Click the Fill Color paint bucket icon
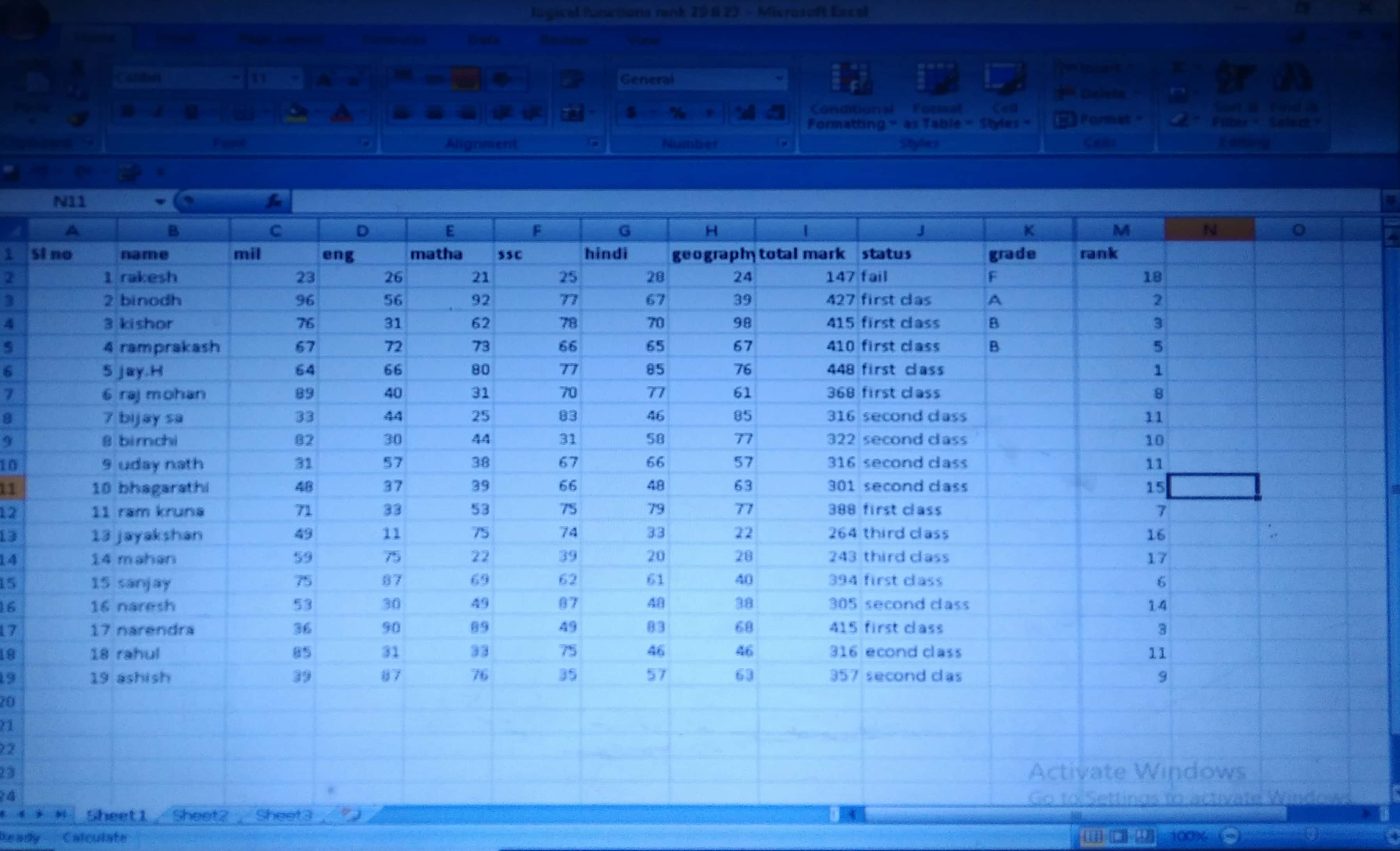Screen dimensions: 1400x851 tap(296, 112)
